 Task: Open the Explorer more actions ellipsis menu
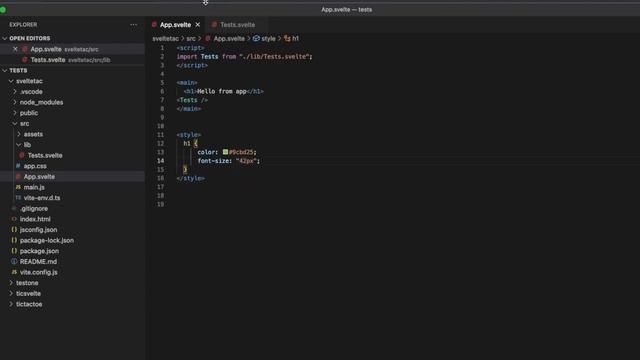(133, 24)
